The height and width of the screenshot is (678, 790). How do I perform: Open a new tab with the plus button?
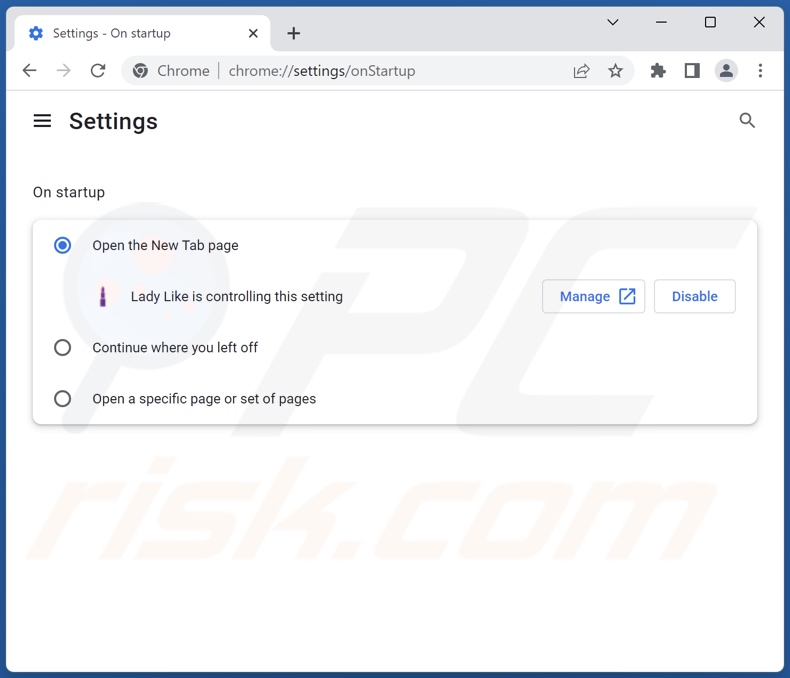(294, 33)
